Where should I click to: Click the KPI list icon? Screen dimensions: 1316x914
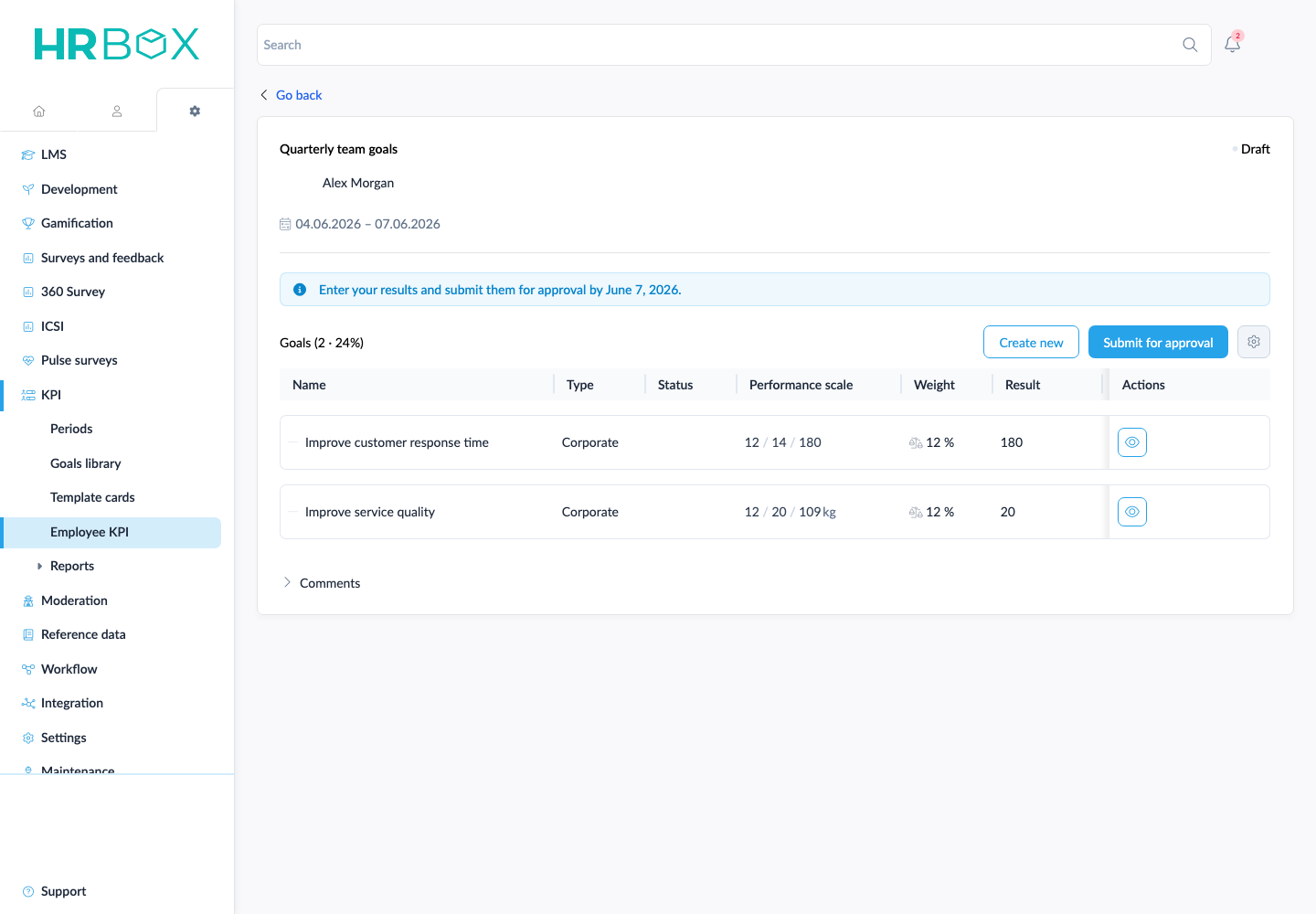pyautogui.click(x=28, y=395)
